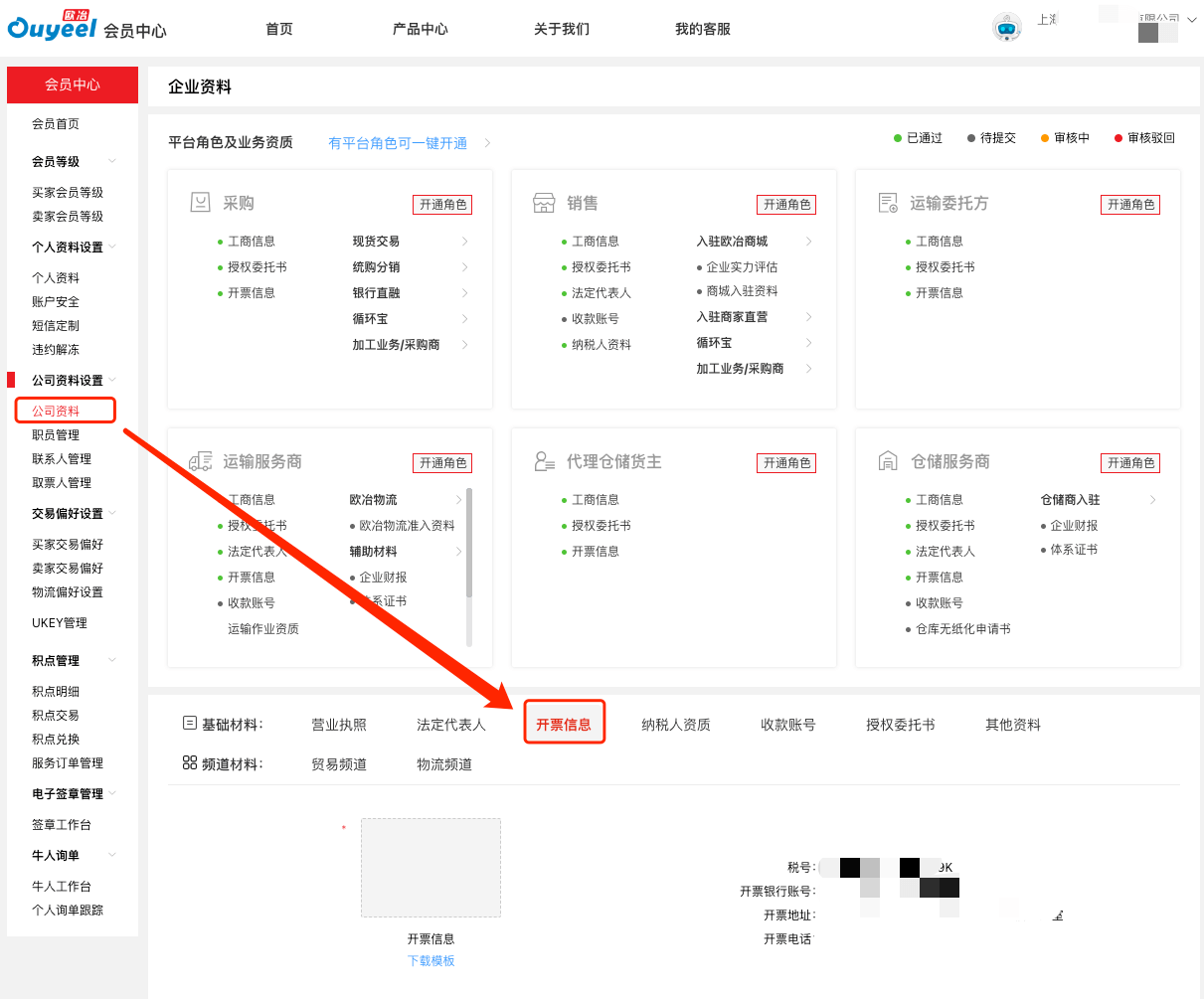Expand 入驻欧冶商城 arrow in 销售 card
The height and width of the screenshot is (999, 1204).
click(808, 242)
